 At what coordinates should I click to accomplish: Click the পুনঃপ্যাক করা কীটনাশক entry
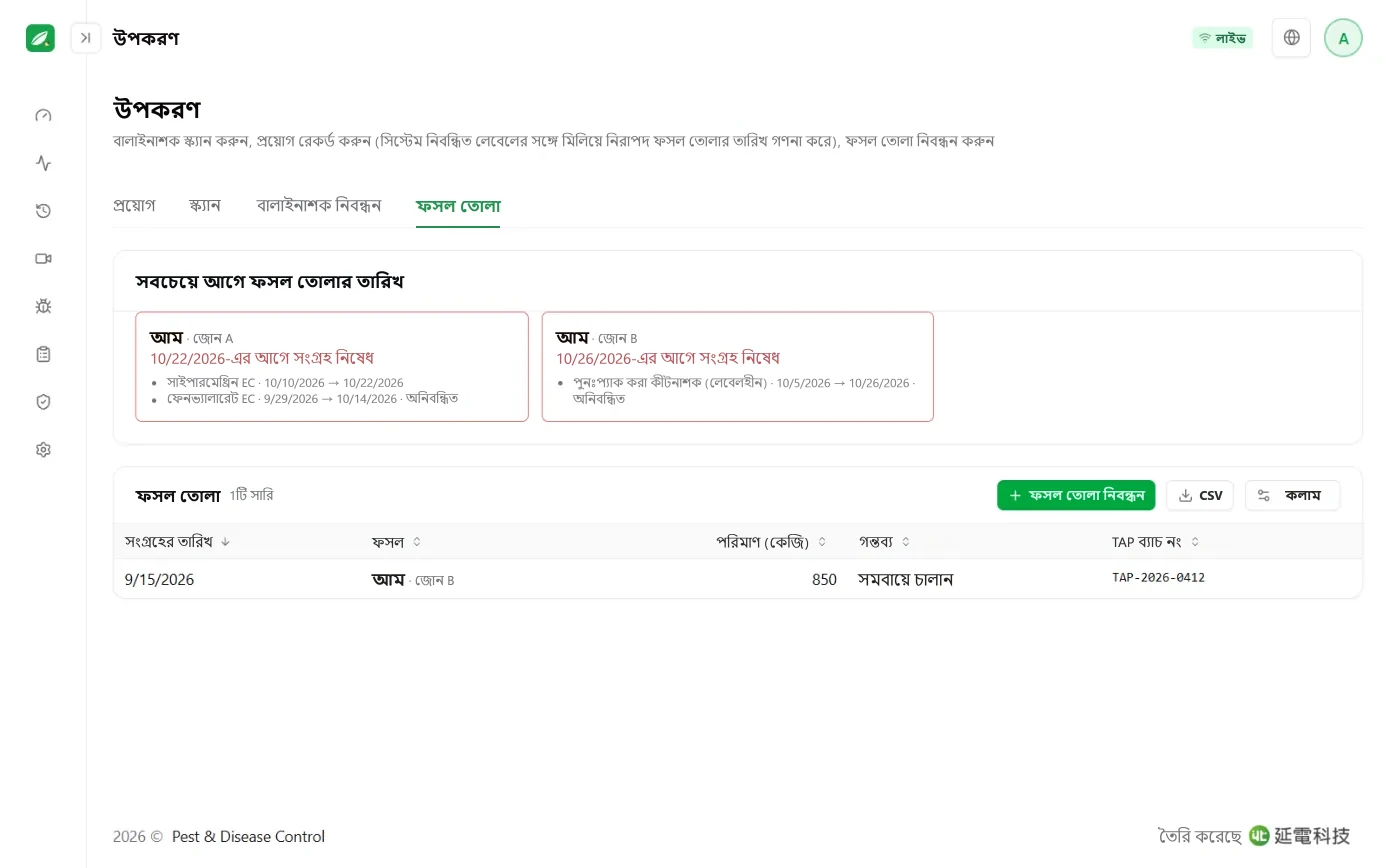coord(744,390)
